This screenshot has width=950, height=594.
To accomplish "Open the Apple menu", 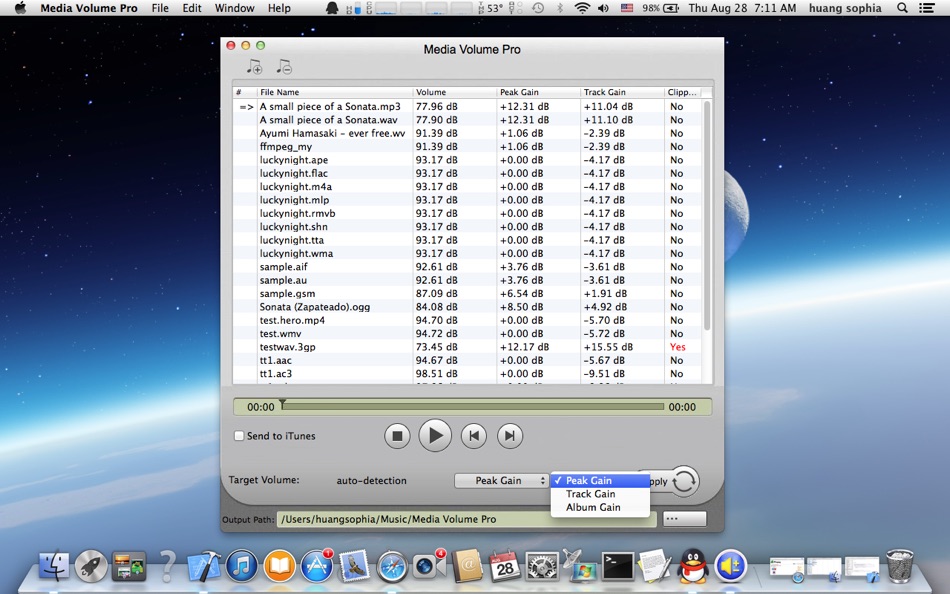I will point(20,8).
